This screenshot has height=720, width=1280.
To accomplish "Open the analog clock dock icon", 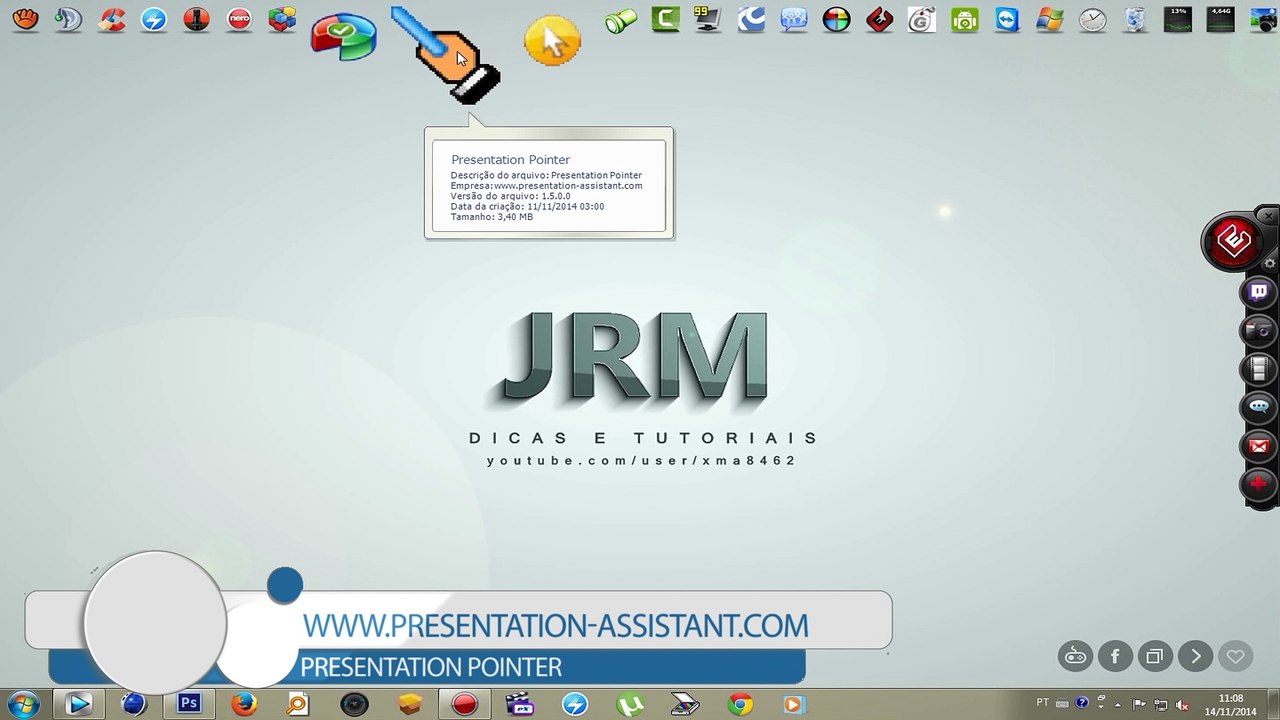I will [x=1093, y=19].
